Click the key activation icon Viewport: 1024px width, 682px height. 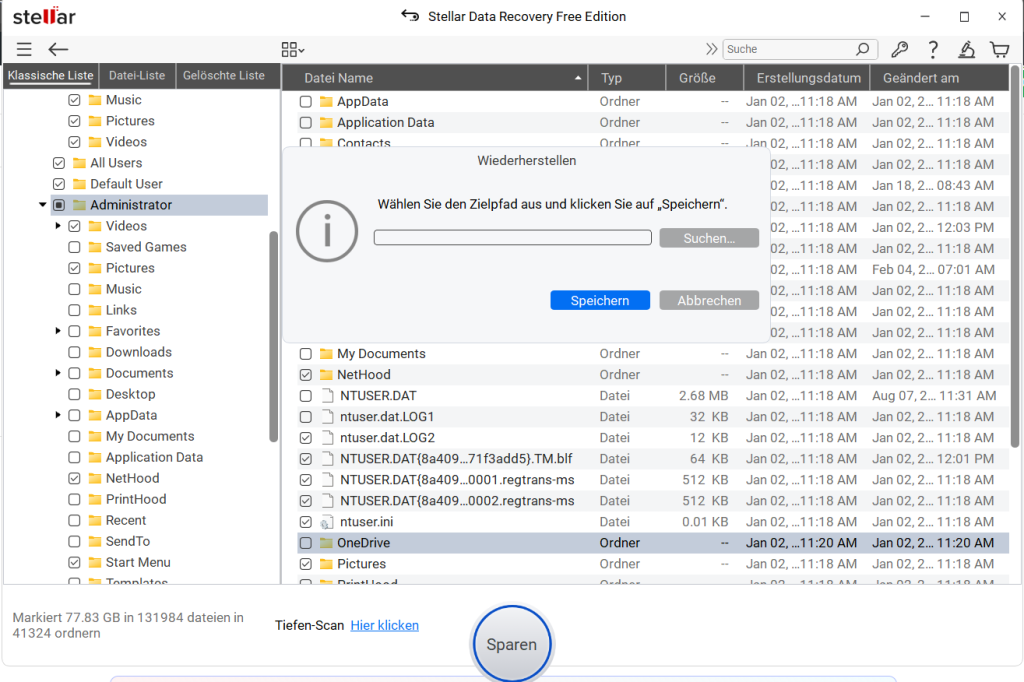click(899, 49)
